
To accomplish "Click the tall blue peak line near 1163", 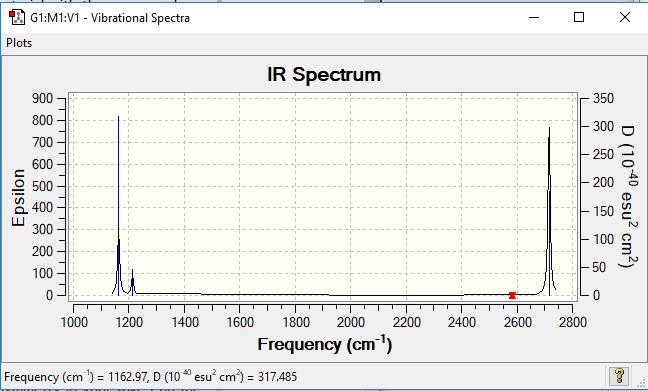I will pos(118,206).
